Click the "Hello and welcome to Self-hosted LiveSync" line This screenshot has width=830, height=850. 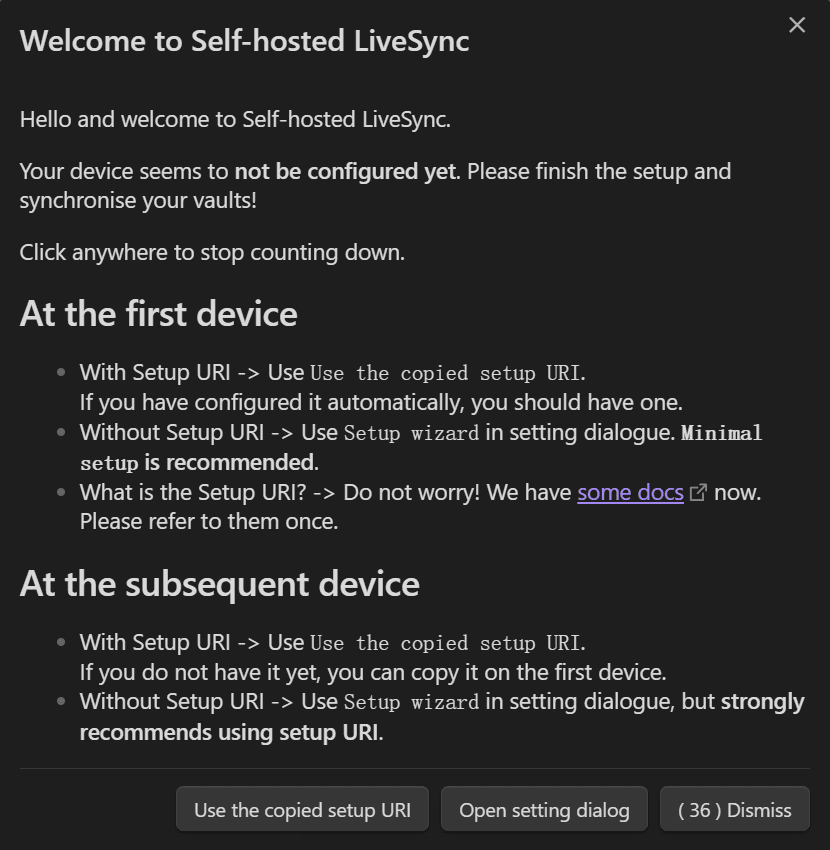coord(235,119)
